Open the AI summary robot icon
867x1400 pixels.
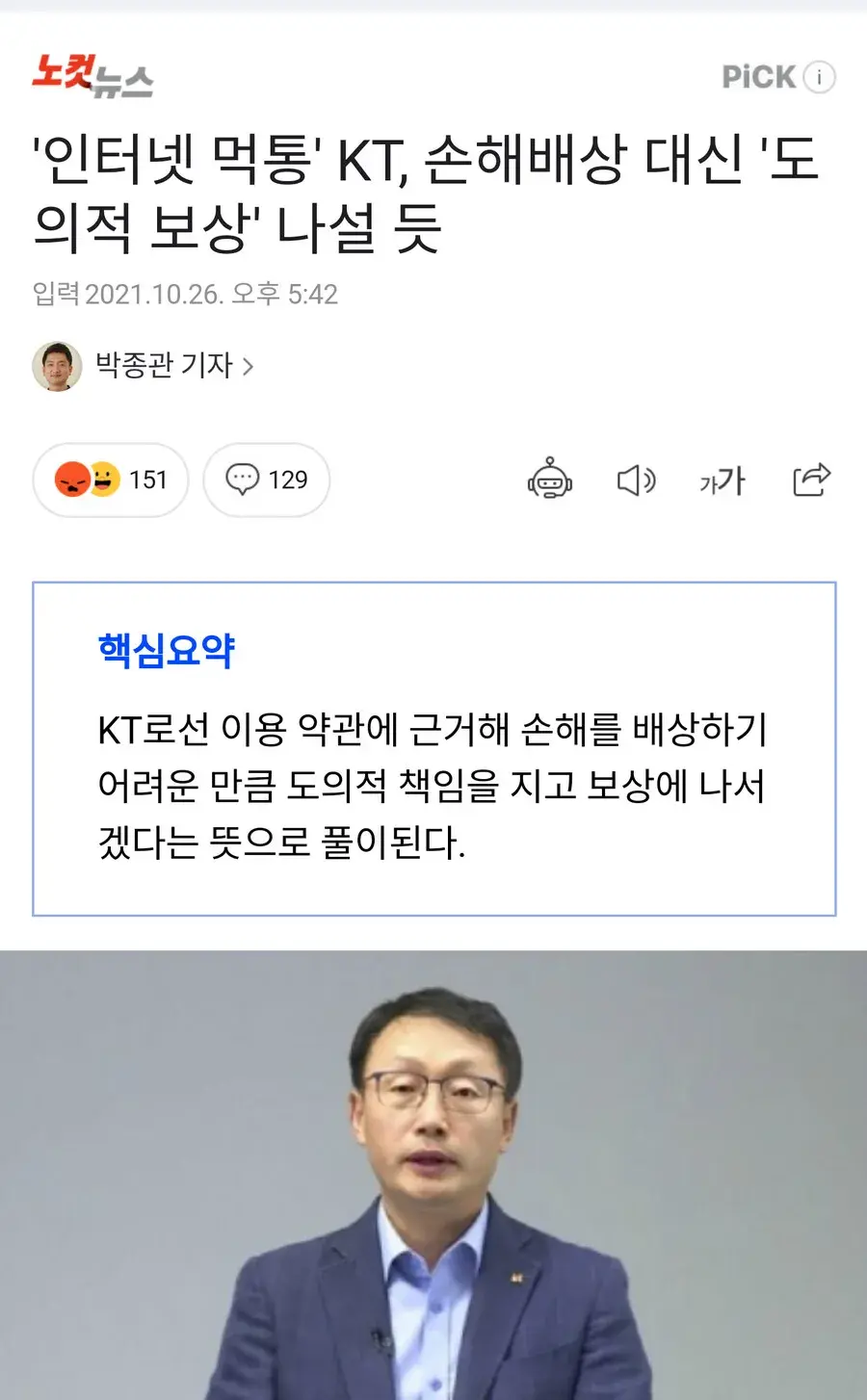coord(550,479)
